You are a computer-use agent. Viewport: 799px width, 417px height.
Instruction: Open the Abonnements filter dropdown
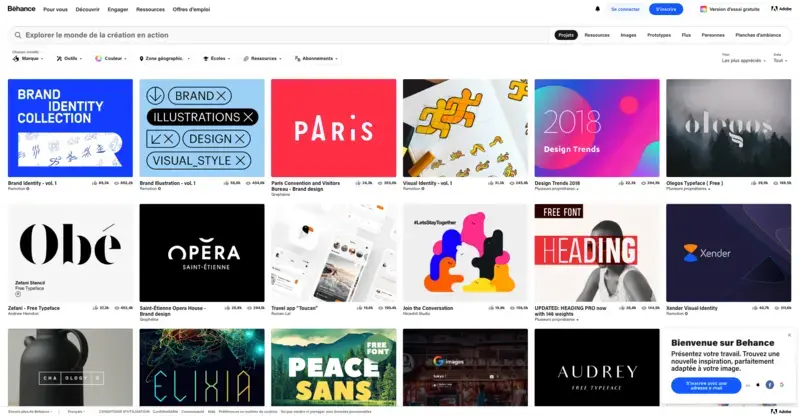tap(316, 59)
